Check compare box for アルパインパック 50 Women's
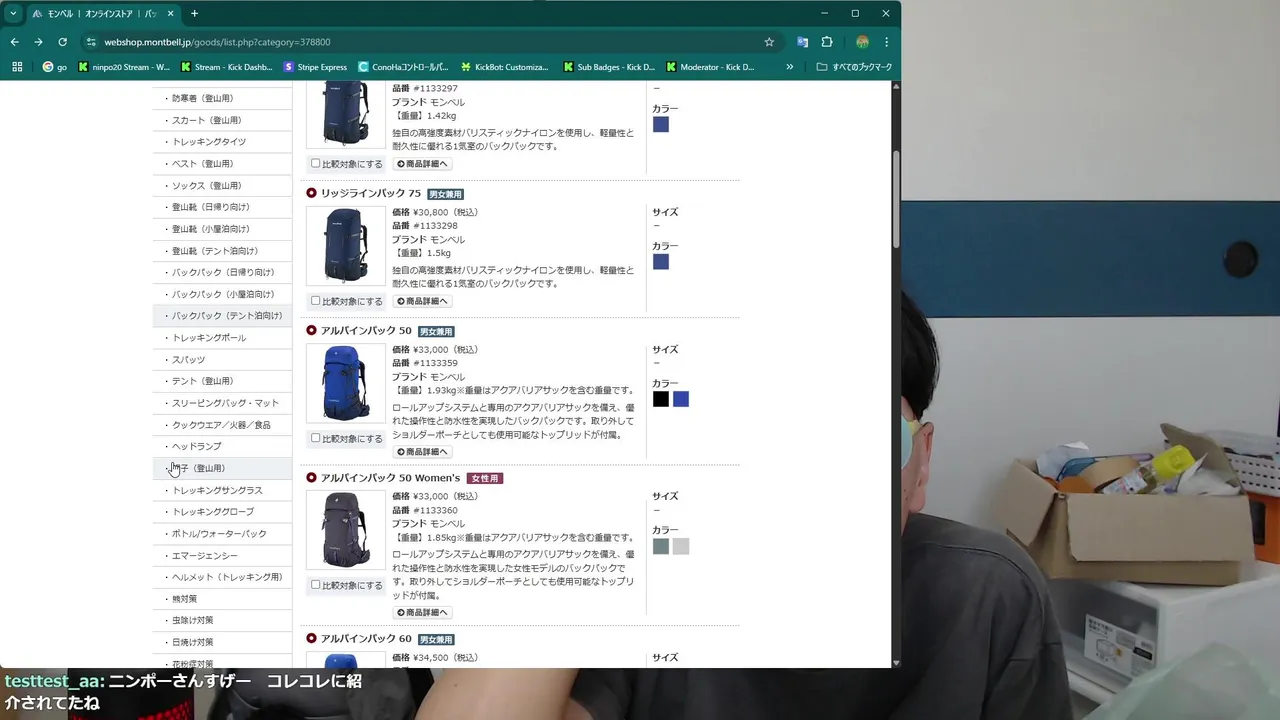 [x=316, y=585]
